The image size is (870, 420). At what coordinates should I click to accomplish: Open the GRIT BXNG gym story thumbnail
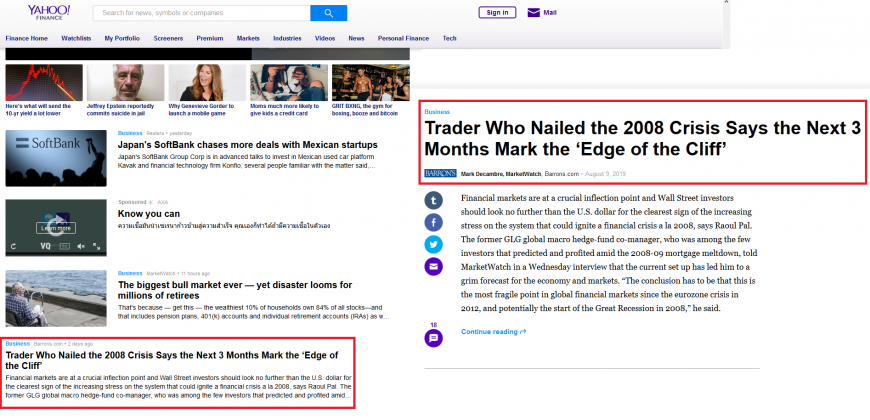pyautogui.click(x=371, y=83)
